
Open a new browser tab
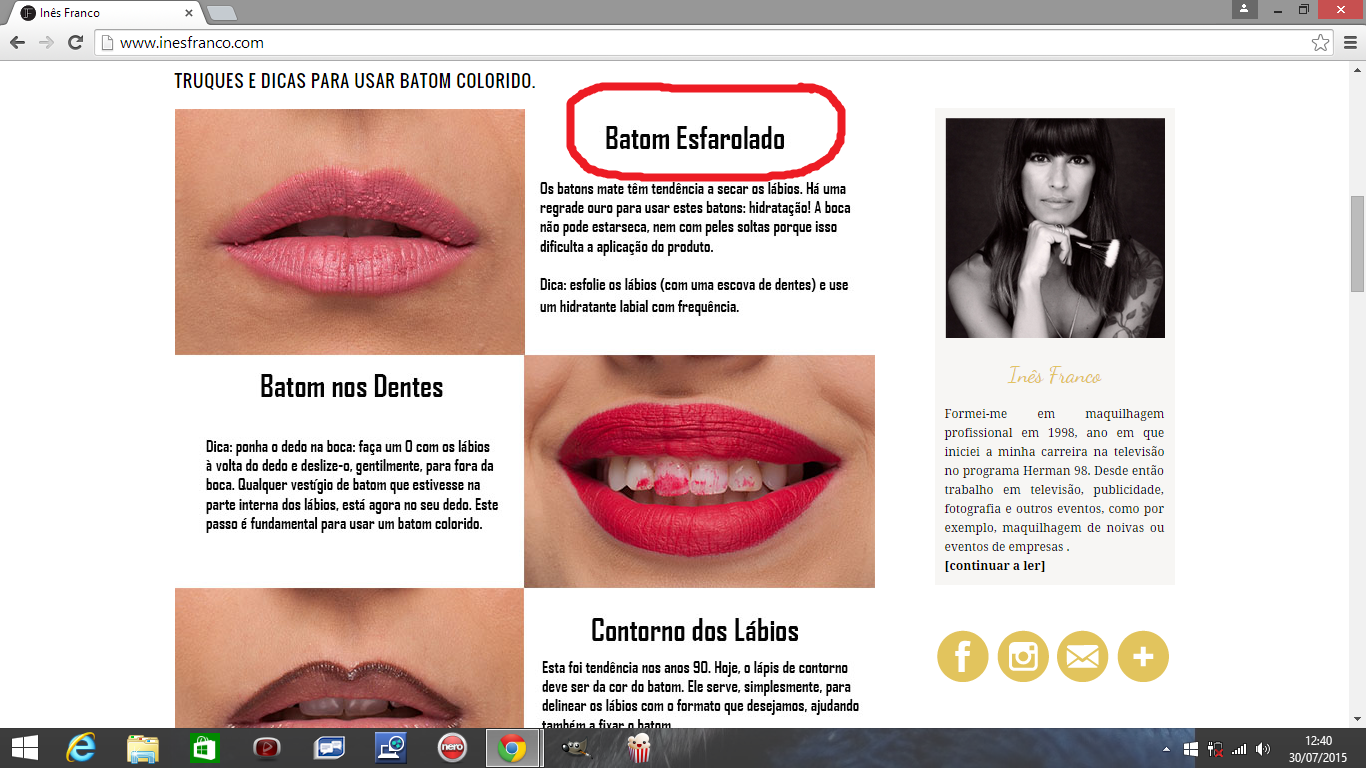click(221, 13)
